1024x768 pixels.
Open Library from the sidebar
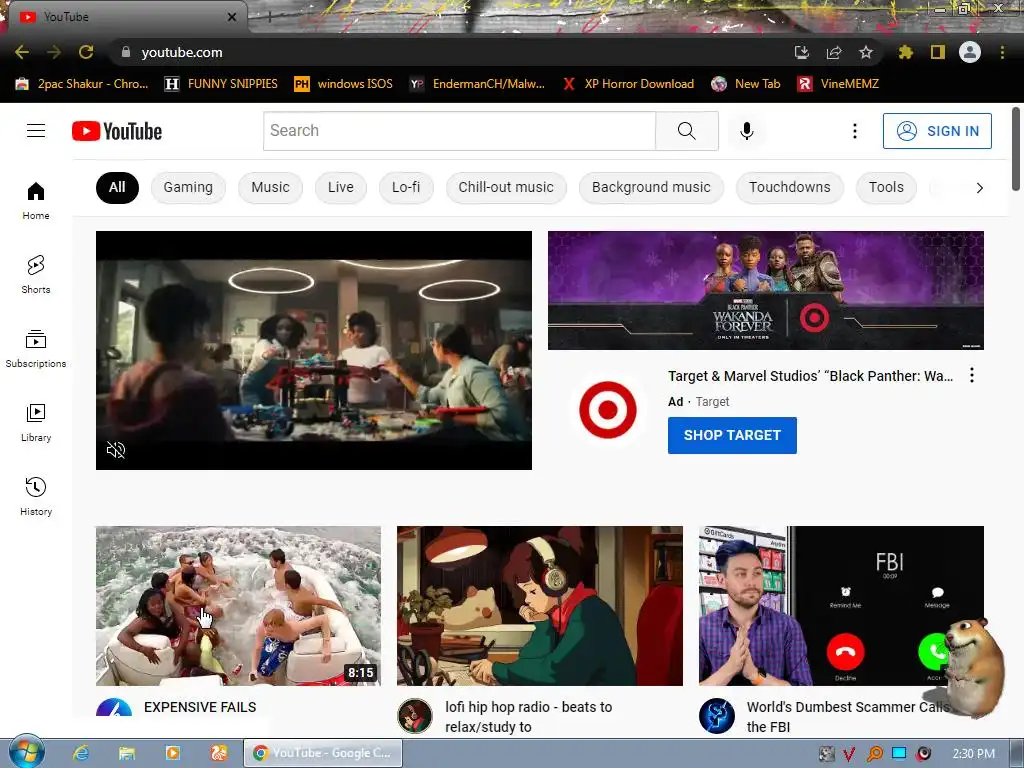[36, 423]
